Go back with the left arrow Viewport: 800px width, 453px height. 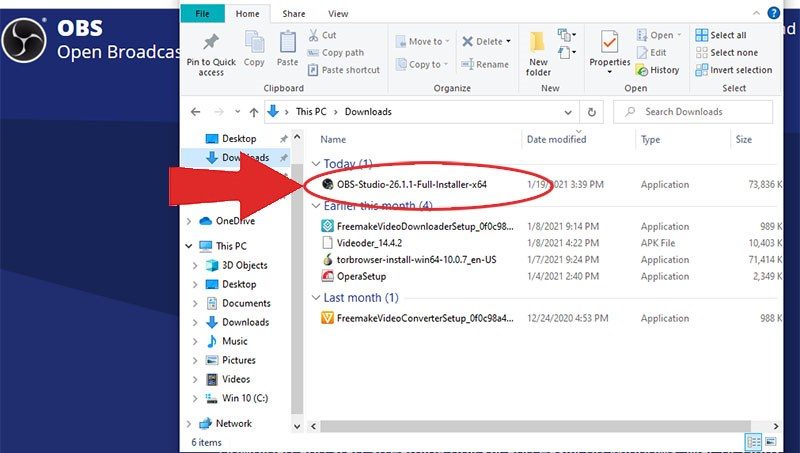195,112
